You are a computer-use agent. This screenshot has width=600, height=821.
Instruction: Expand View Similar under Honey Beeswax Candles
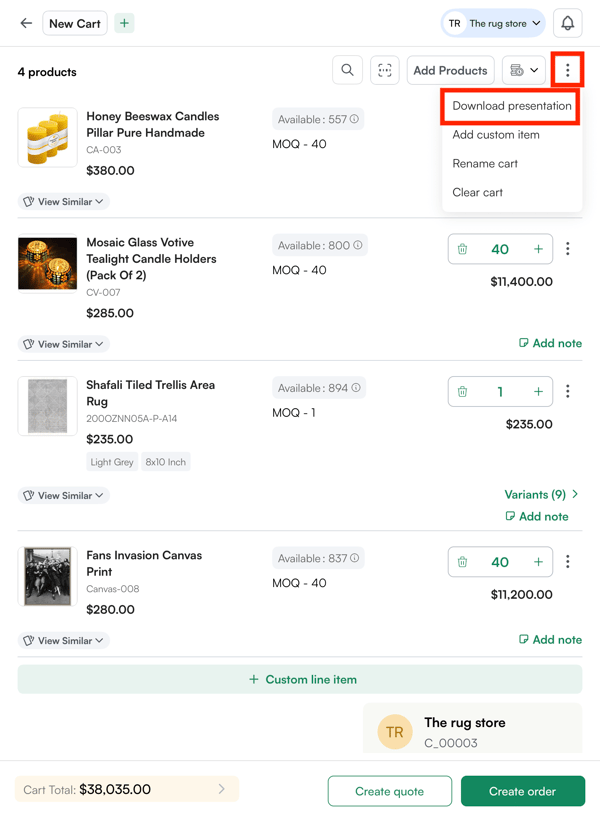pos(63,202)
